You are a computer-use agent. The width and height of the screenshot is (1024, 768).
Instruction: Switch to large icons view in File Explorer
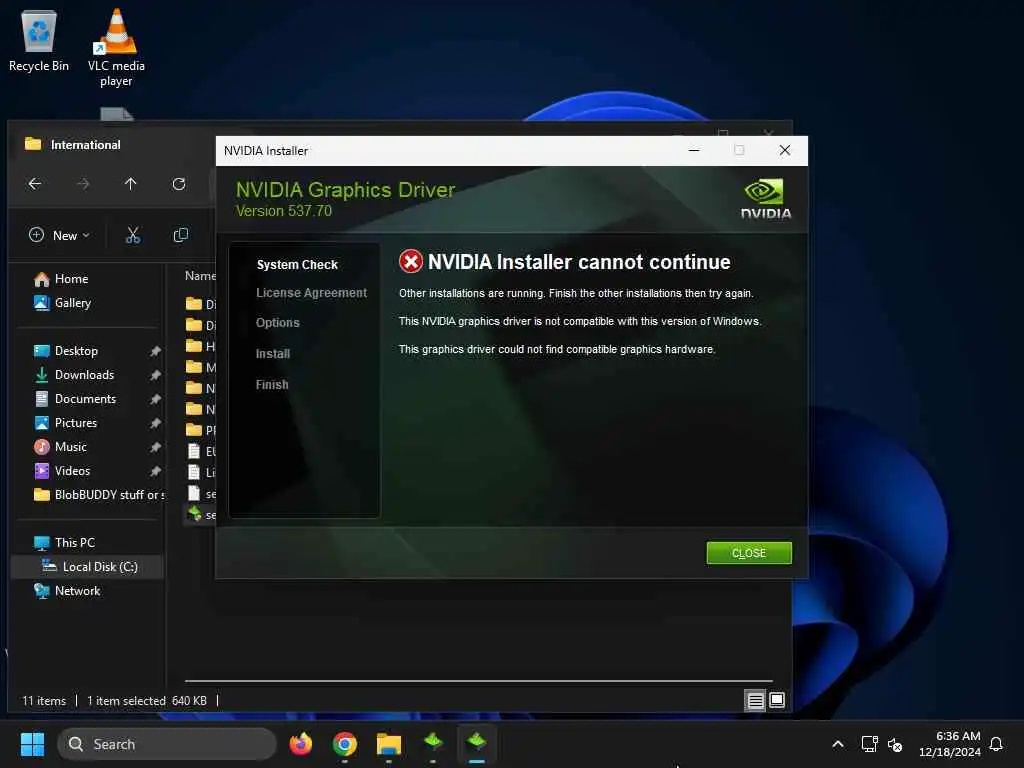pos(776,701)
